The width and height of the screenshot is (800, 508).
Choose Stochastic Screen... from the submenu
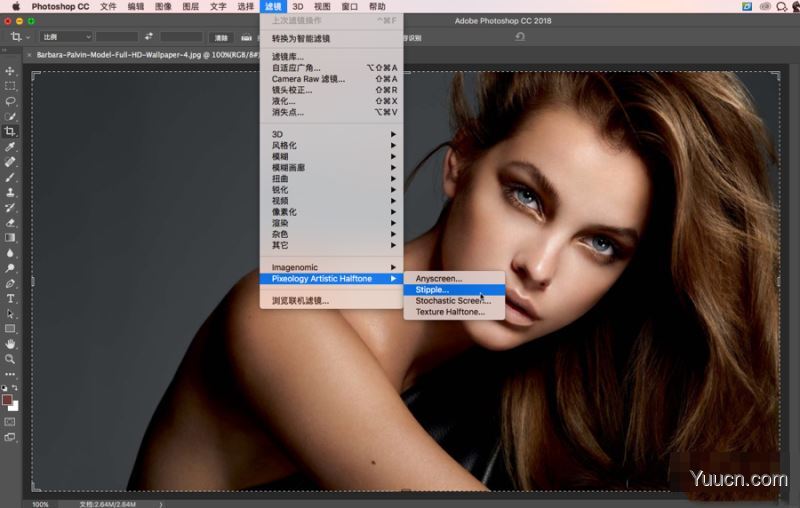(x=454, y=301)
